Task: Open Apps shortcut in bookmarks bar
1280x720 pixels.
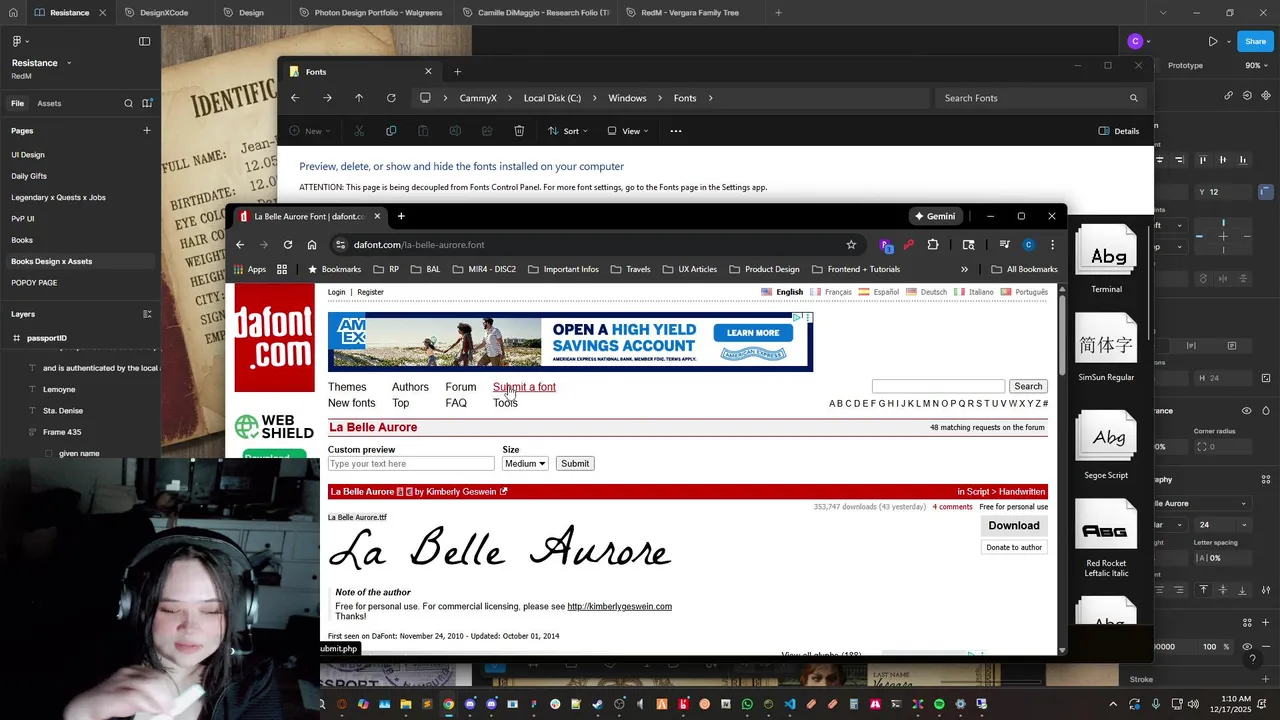Action: click(249, 269)
